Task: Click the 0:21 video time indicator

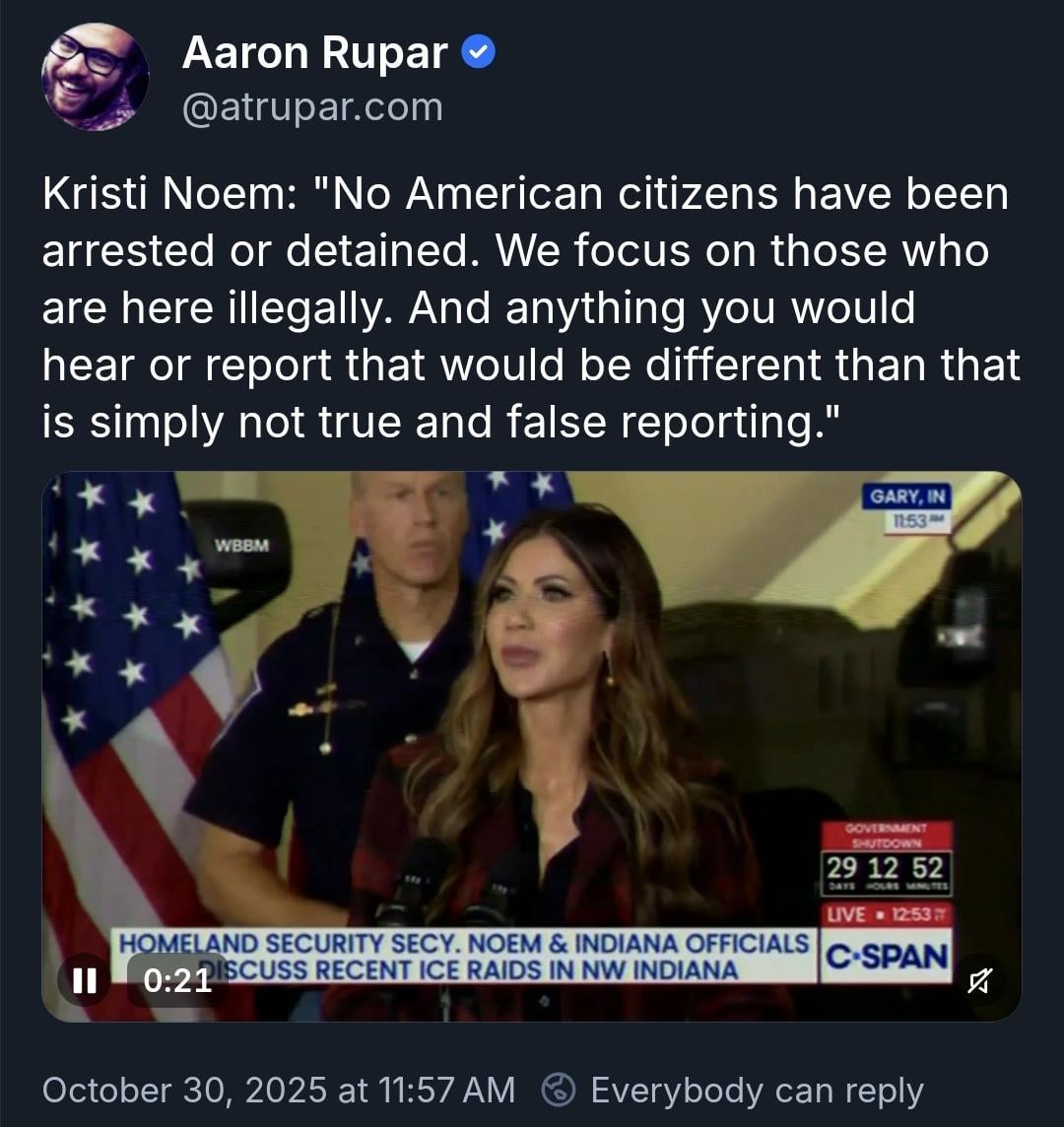Action: click(x=177, y=979)
